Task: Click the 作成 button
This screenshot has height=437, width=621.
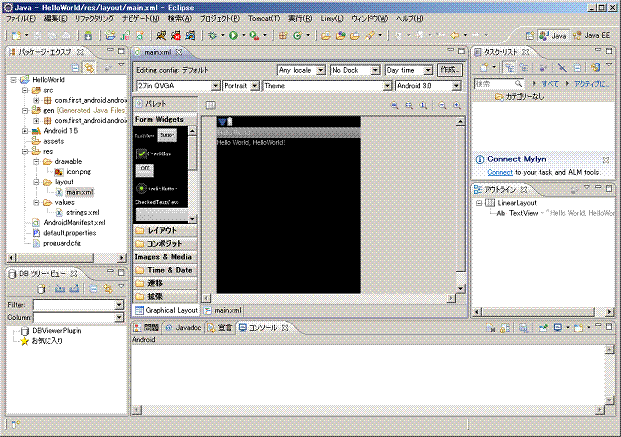Action: point(450,70)
